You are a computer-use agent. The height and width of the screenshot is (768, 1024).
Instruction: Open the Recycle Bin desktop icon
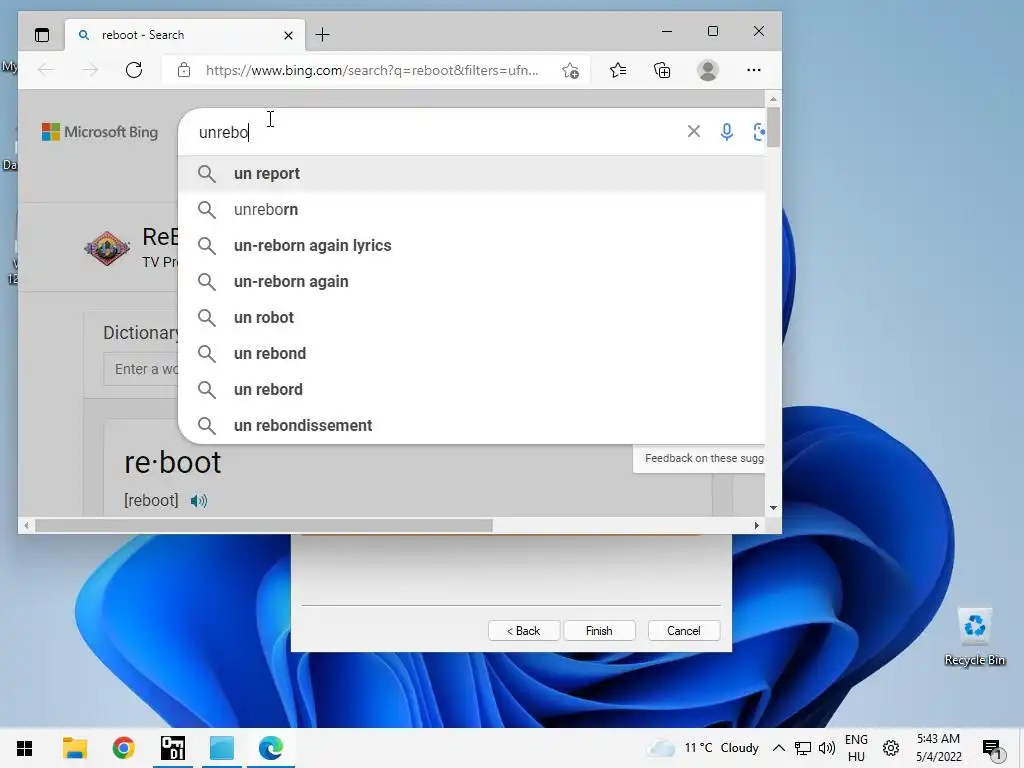pyautogui.click(x=974, y=637)
